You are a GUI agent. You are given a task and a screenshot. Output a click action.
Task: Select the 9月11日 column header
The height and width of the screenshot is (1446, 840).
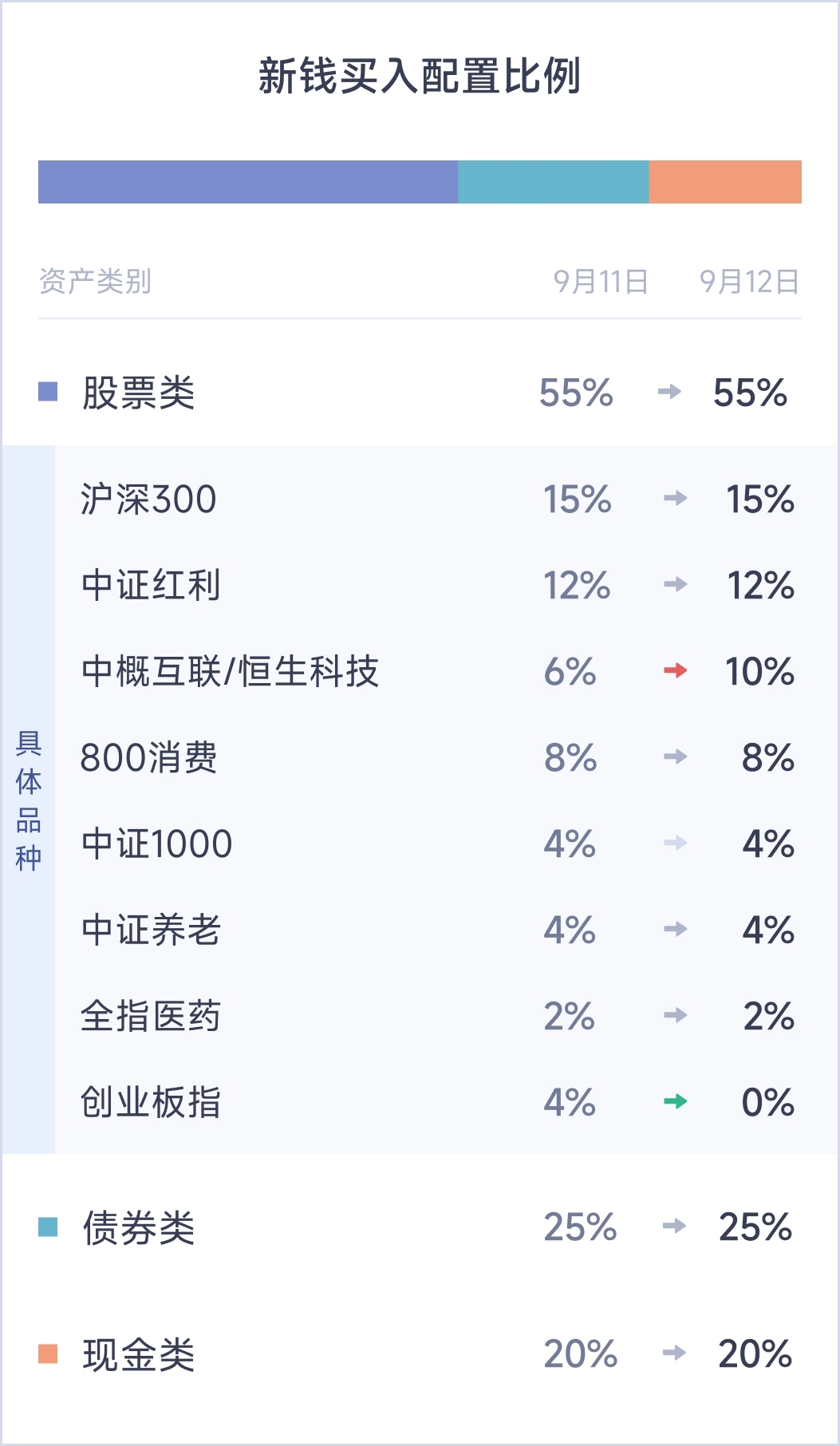click(601, 282)
